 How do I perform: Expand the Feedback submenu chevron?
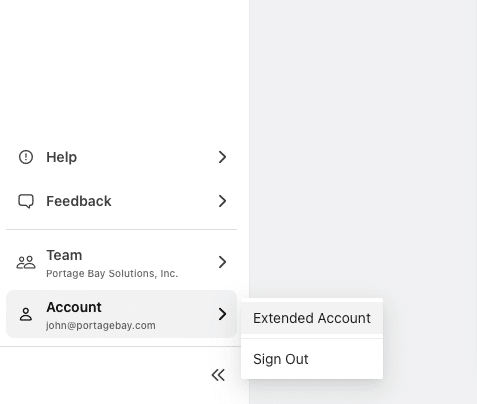tap(222, 201)
